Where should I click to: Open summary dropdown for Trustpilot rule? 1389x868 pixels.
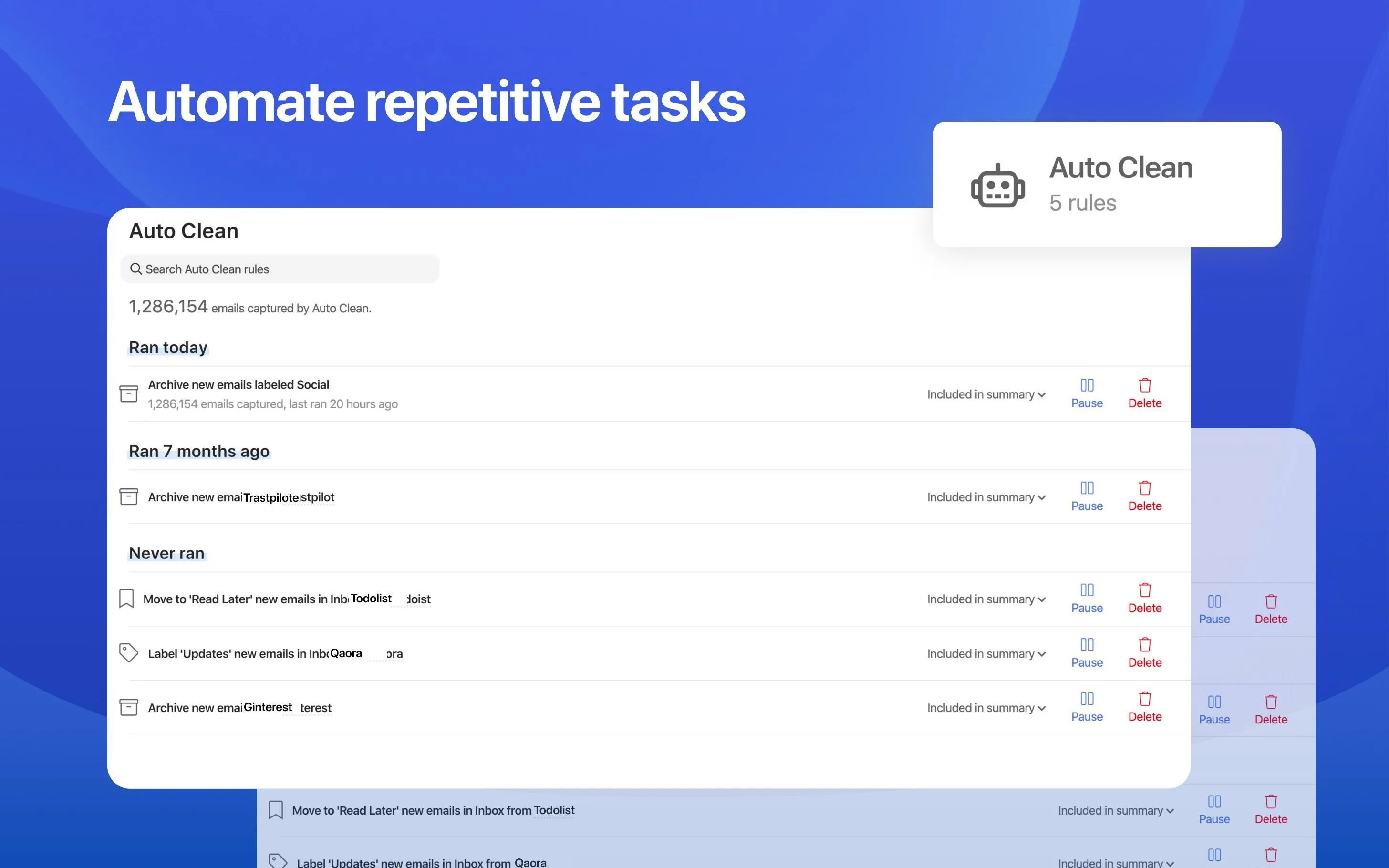[x=985, y=497]
